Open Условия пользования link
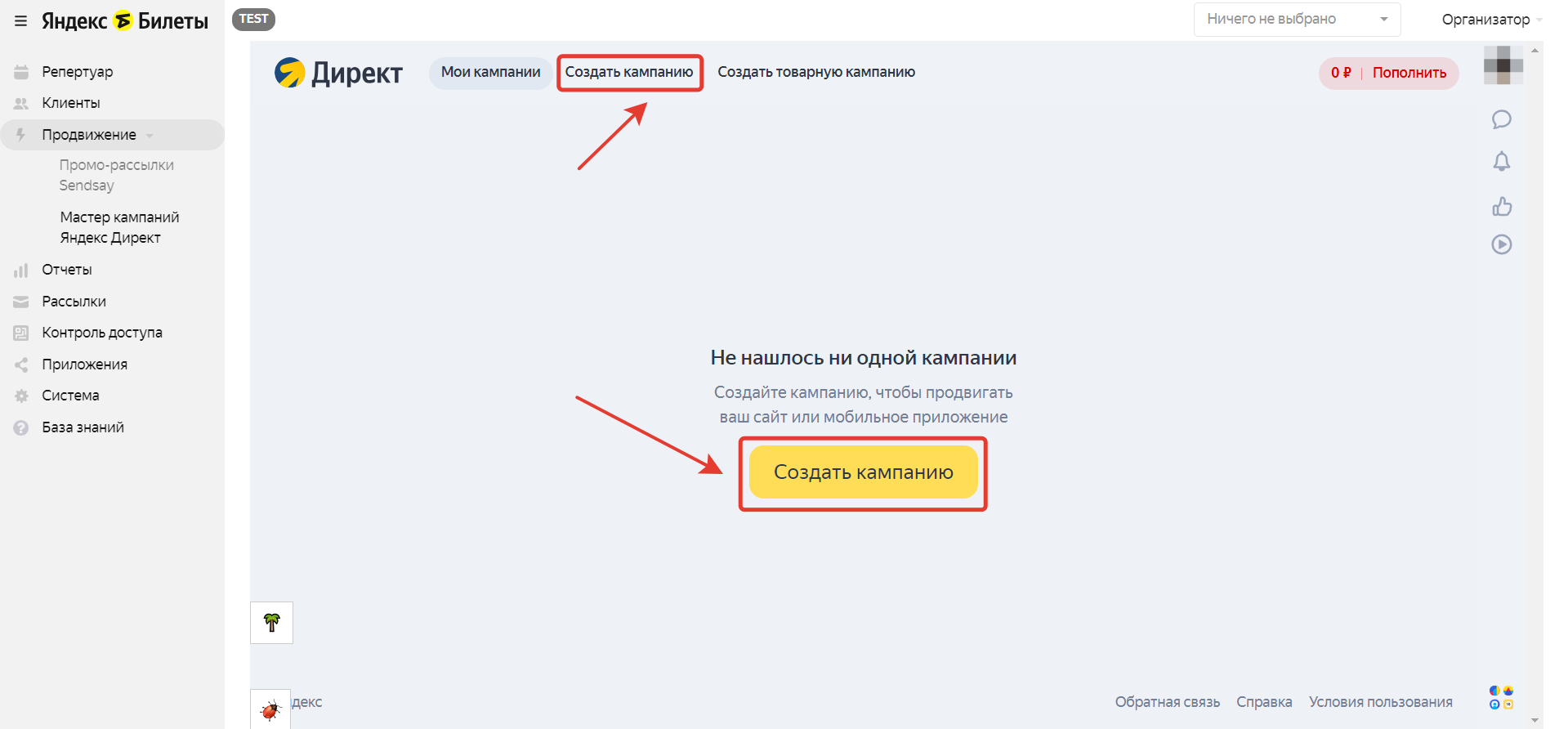 click(1381, 702)
